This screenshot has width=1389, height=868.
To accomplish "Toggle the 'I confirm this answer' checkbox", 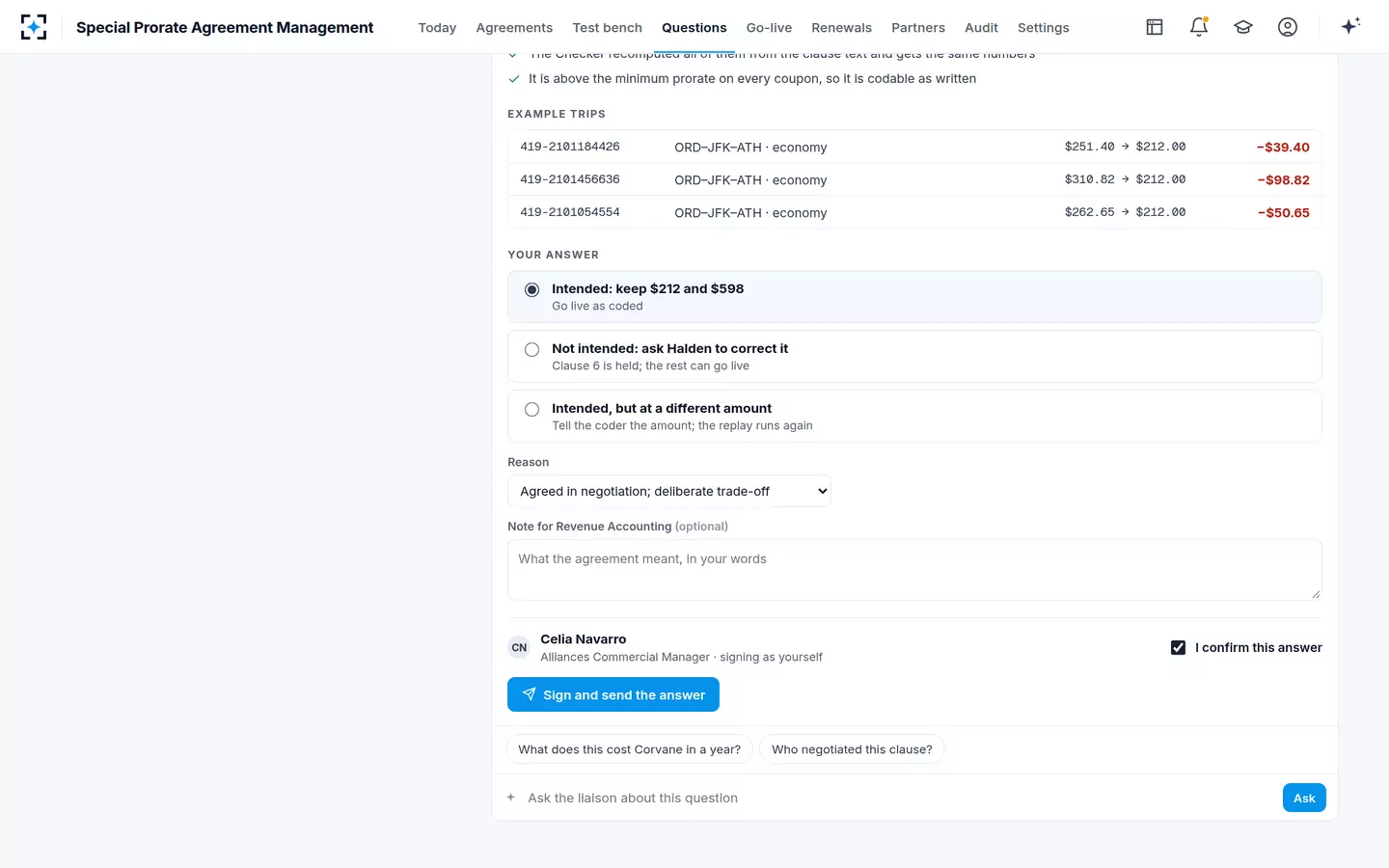I will point(1178,647).
